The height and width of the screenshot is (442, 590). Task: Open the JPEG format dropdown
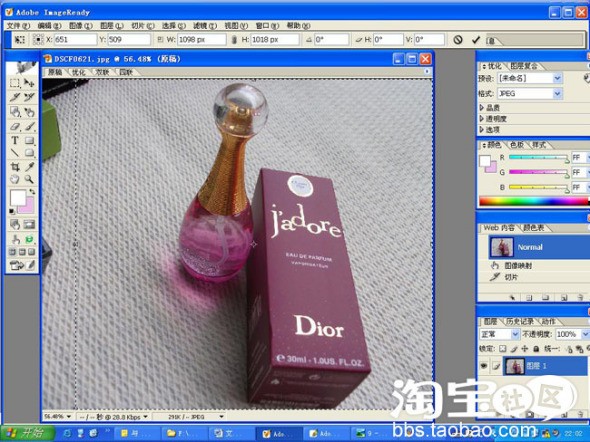[529, 93]
